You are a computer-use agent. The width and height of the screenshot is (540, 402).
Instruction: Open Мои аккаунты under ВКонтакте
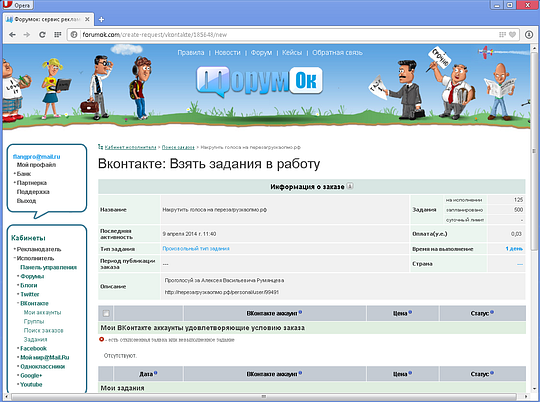coord(42,312)
